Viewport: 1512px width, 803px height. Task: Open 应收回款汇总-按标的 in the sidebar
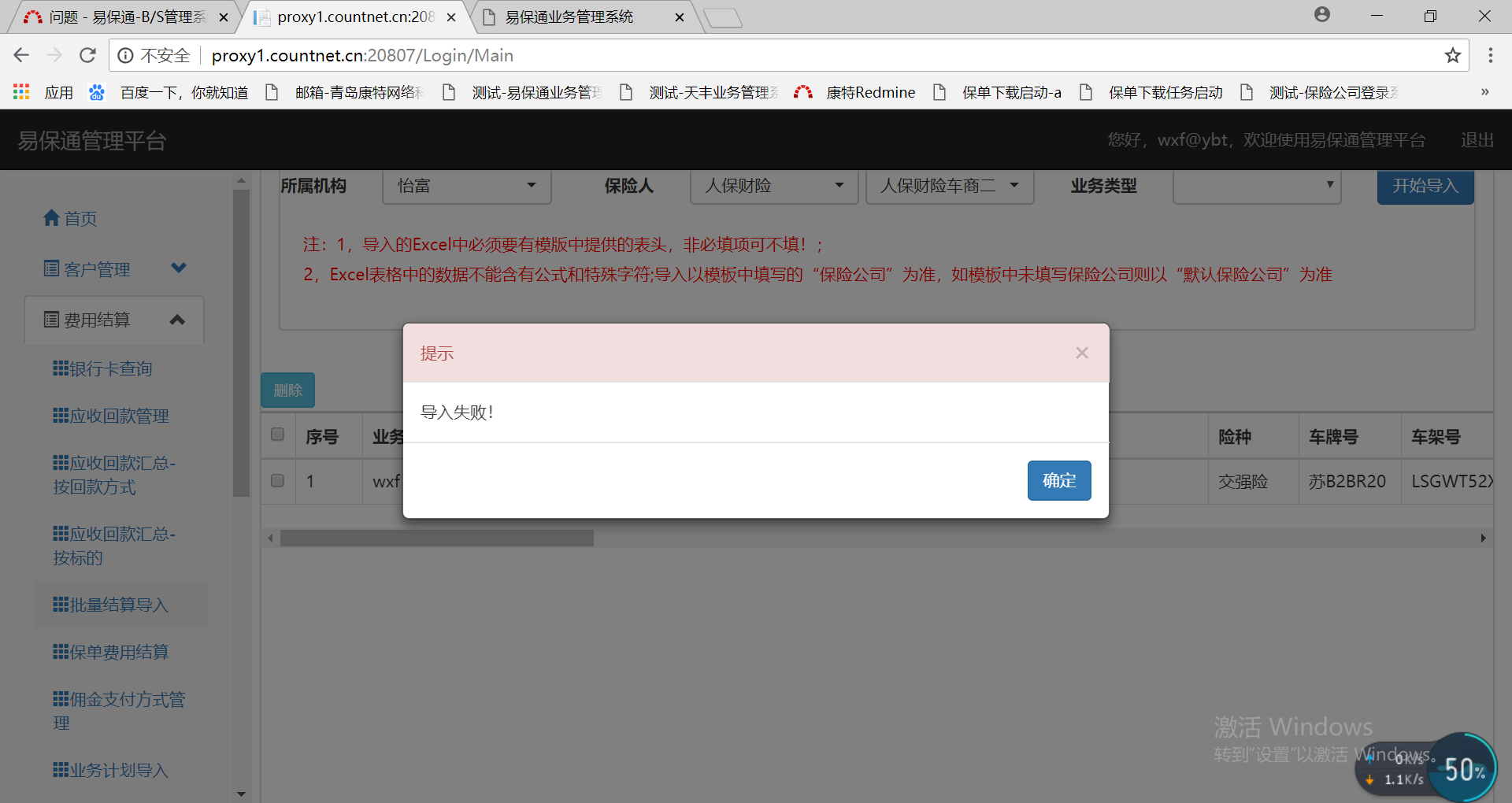pyautogui.click(x=114, y=546)
